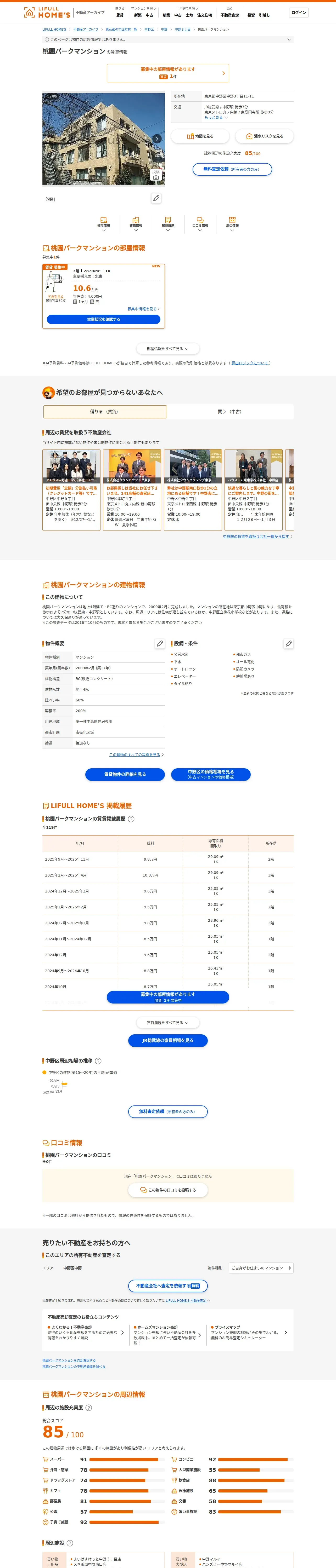Open 算出ロジックについて link
Viewport: 336px width, 1568px height.
point(250,363)
